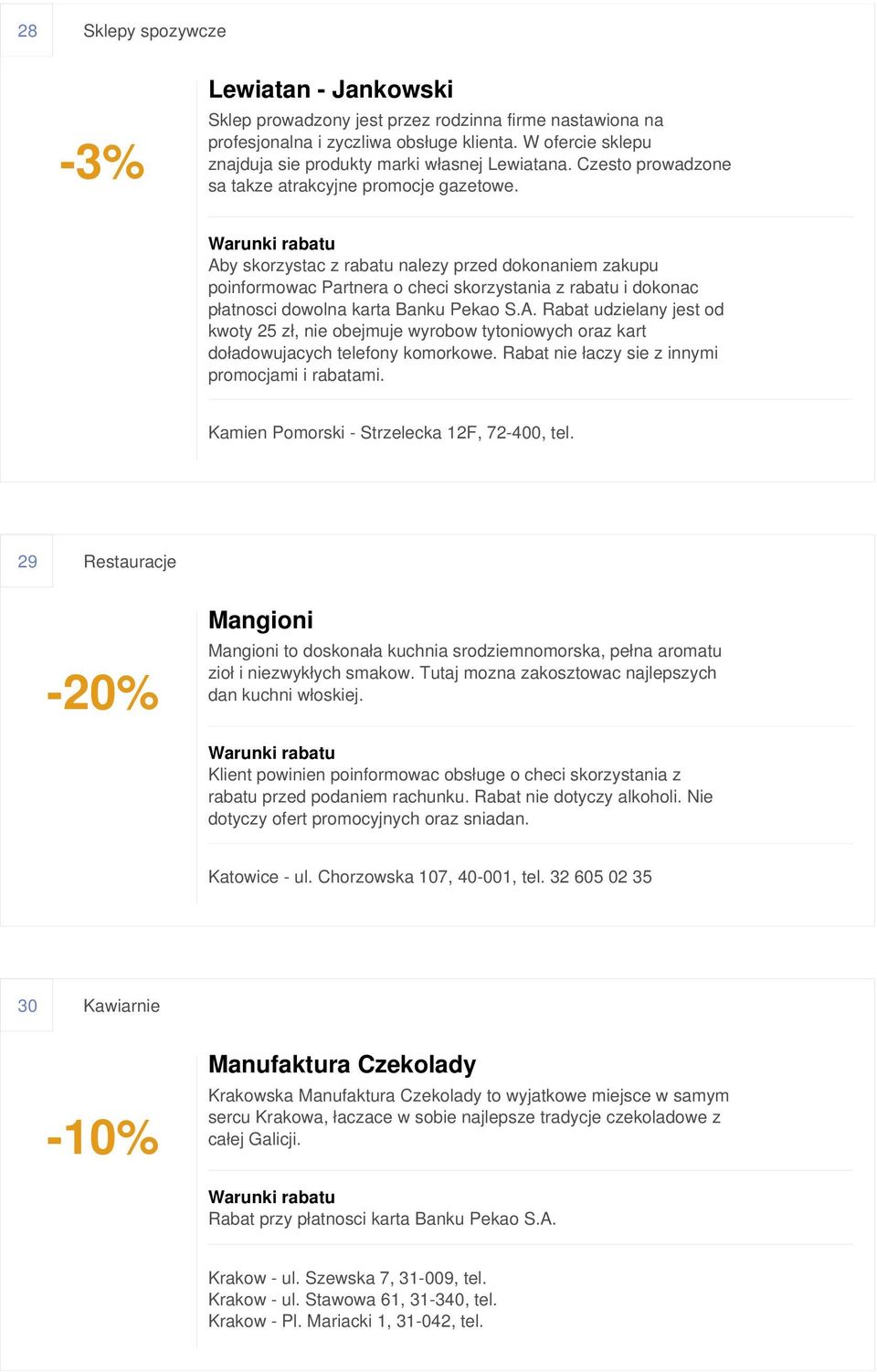The height and width of the screenshot is (1372, 877).
Task: Click the Krakow ul. Stawowa 61 address
Action: pos(353,1300)
